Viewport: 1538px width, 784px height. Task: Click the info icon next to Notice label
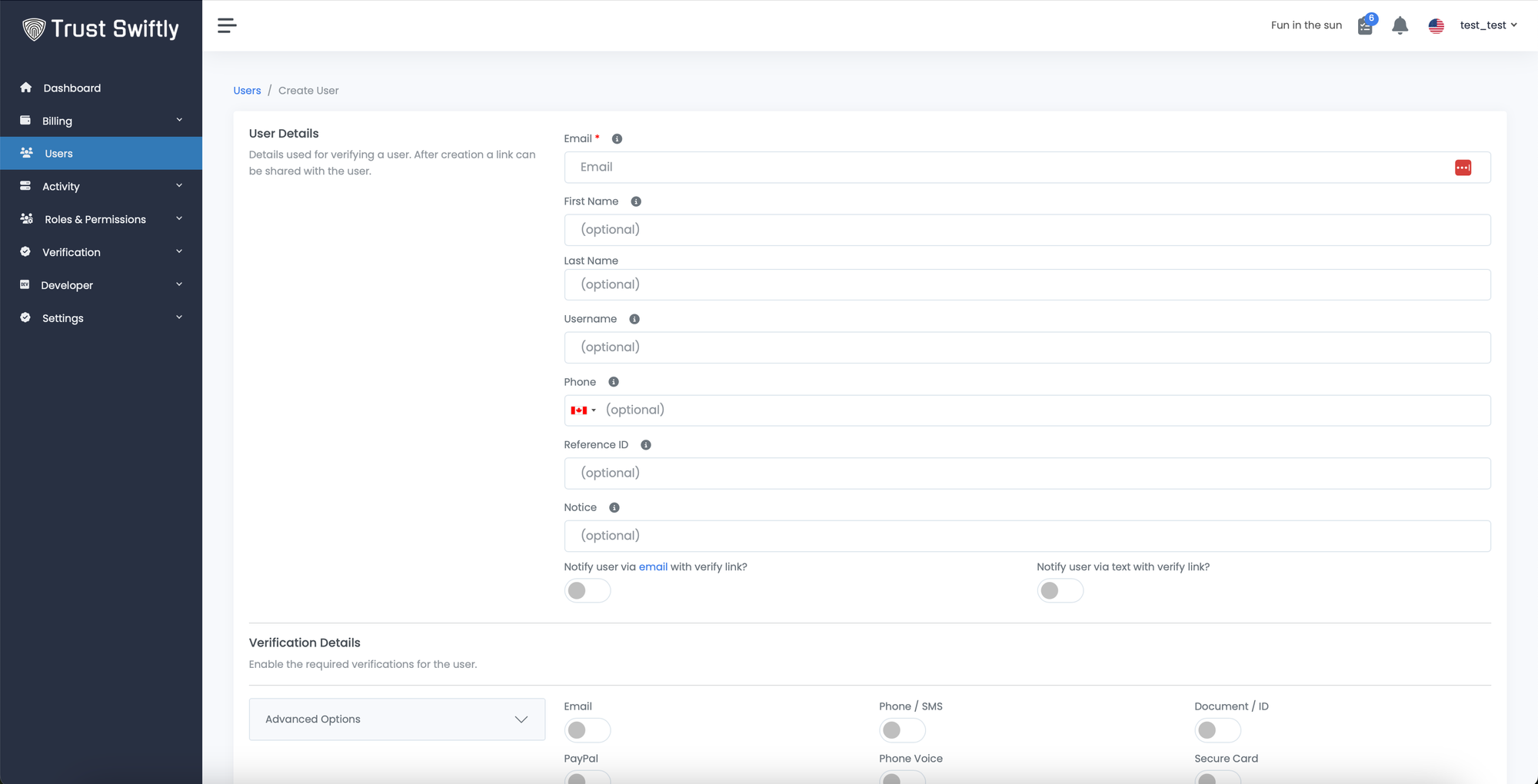pos(614,508)
